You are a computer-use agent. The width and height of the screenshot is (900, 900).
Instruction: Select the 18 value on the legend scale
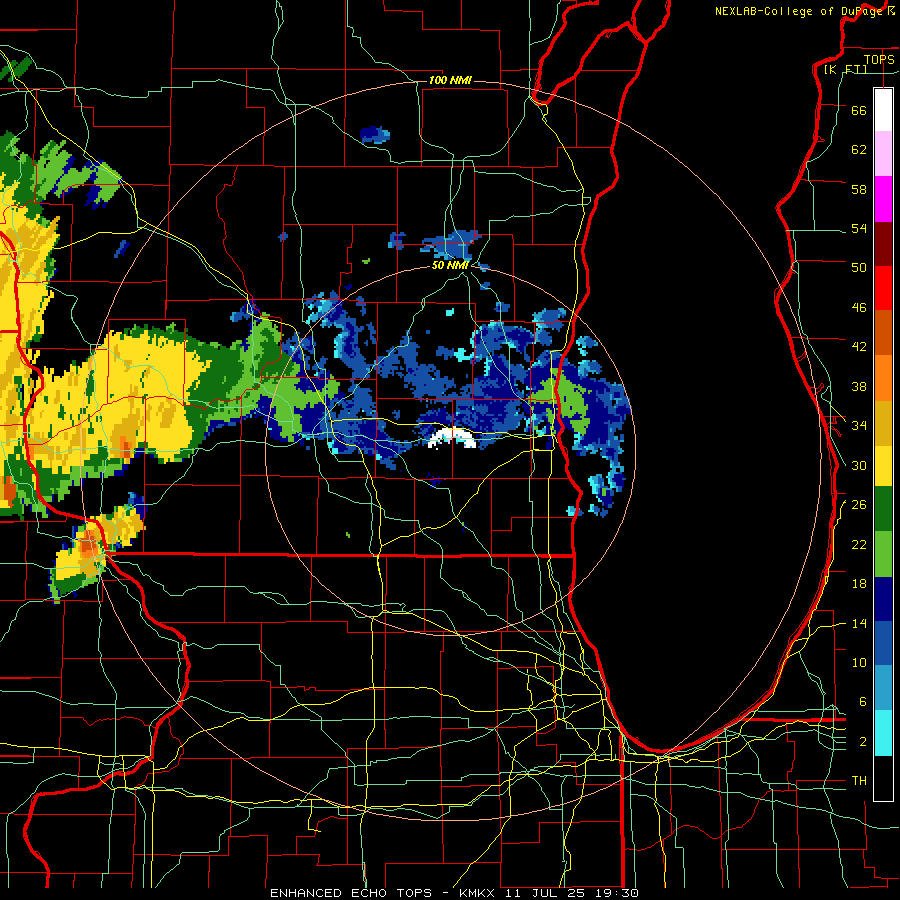[859, 584]
